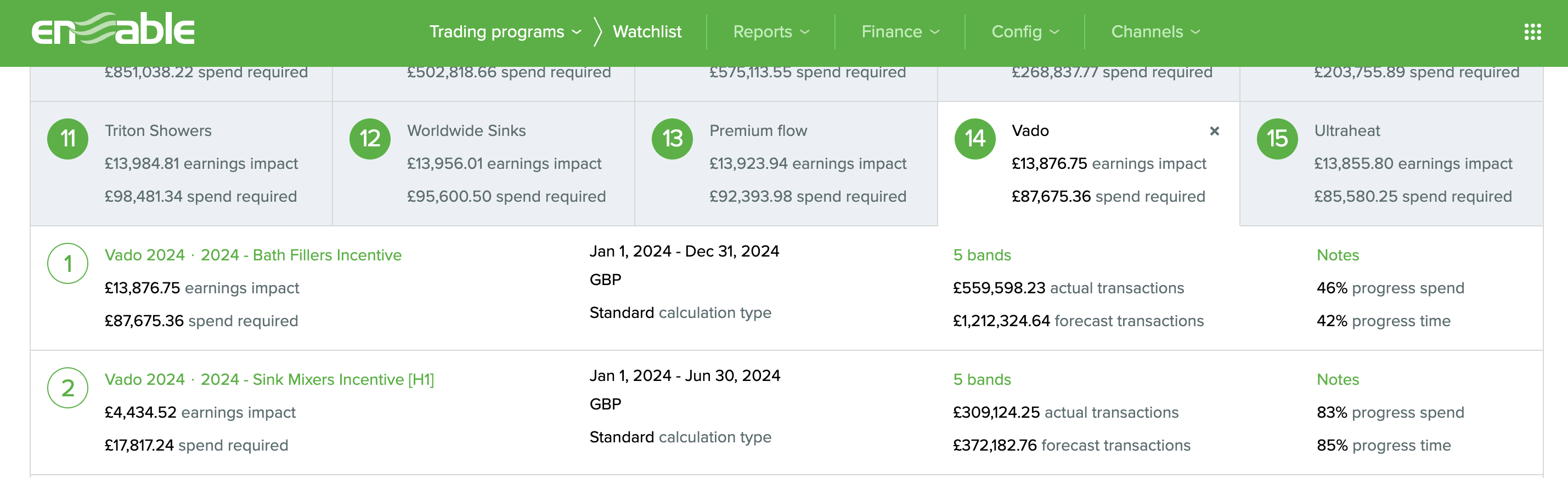1568x478 pixels.
Task: Open Vado 2024 Bath Fillers Incentive link
Action: click(252, 255)
